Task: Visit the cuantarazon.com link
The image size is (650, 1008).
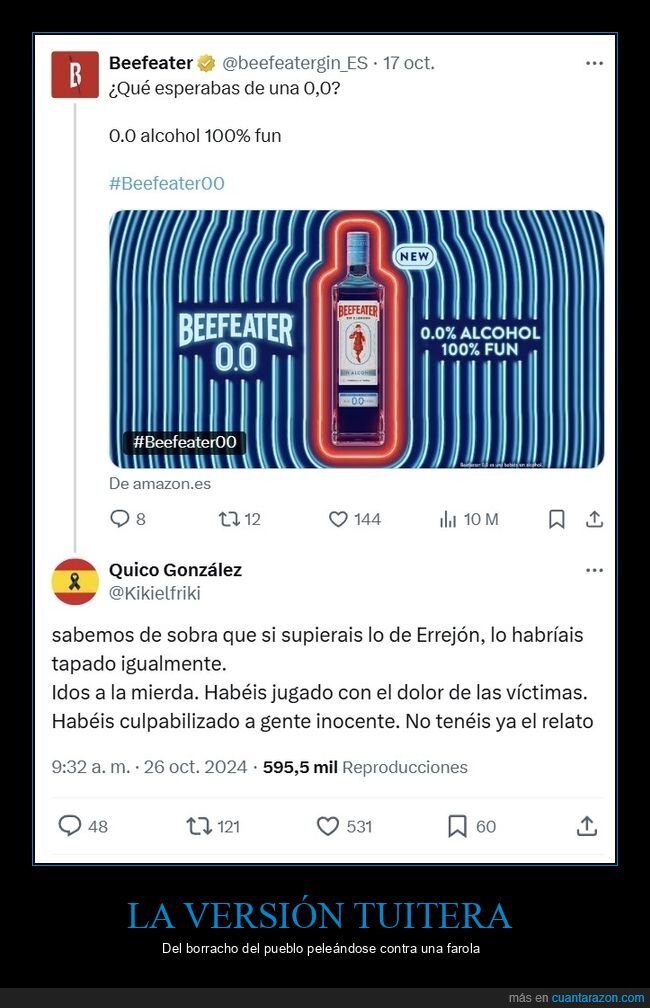Action: click(597, 998)
